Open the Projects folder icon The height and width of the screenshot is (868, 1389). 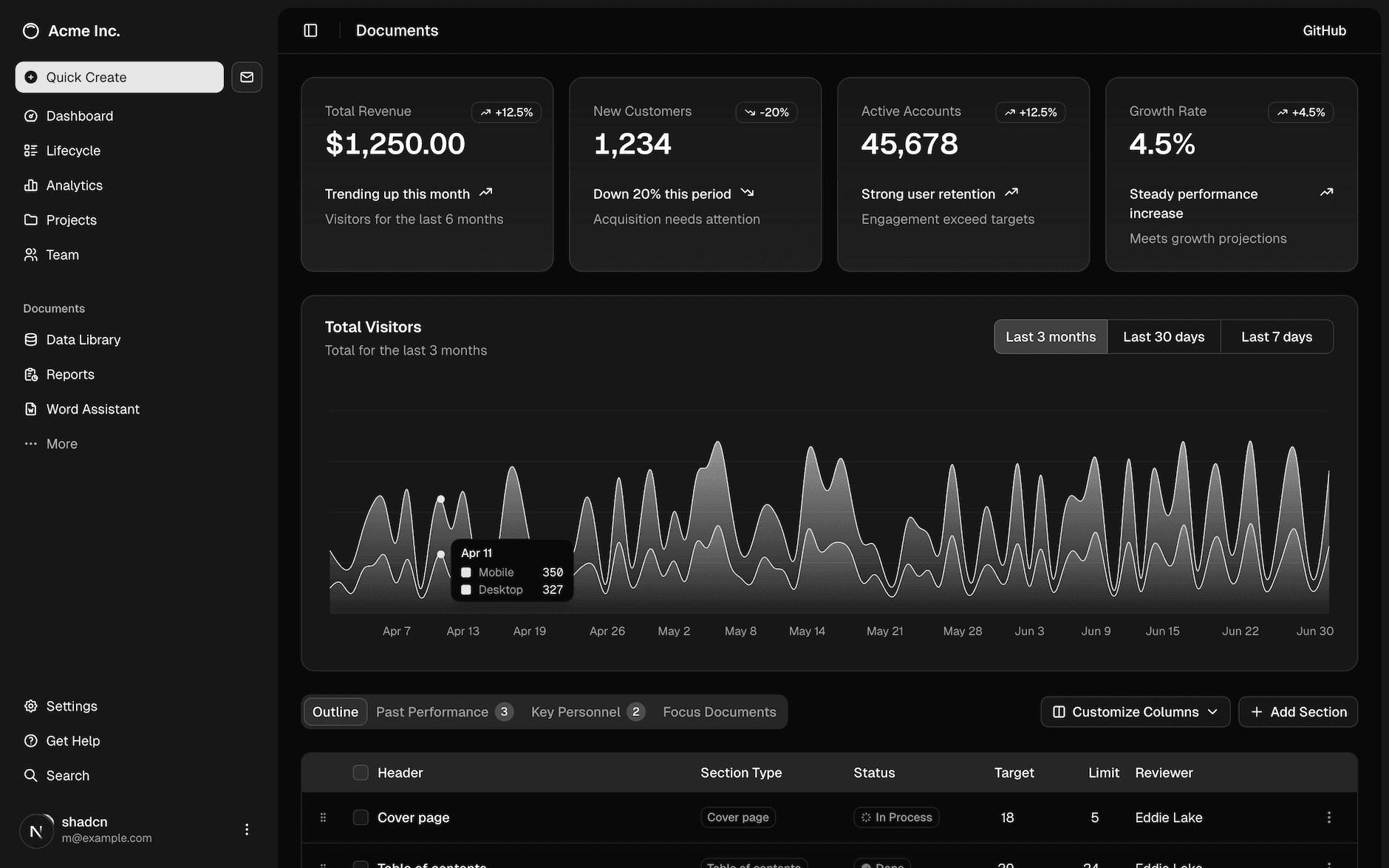(x=31, y=219)
